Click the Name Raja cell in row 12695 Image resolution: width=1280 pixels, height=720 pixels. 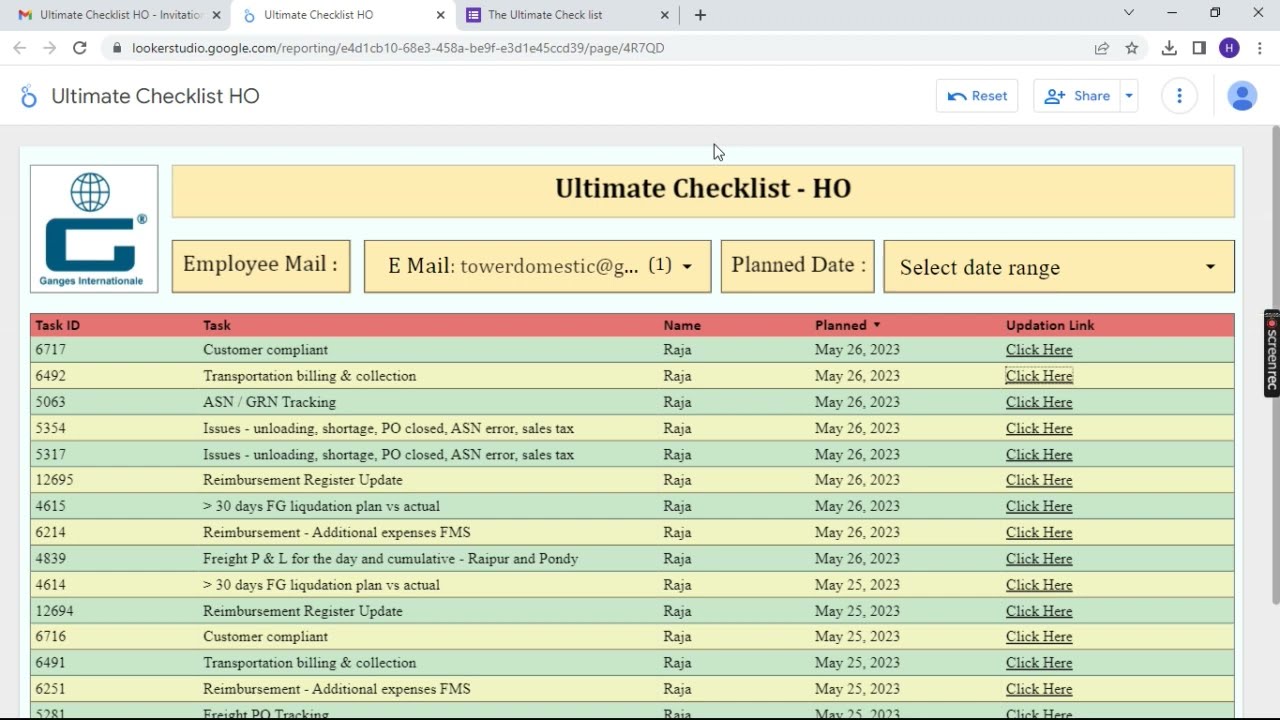point(677,480)
